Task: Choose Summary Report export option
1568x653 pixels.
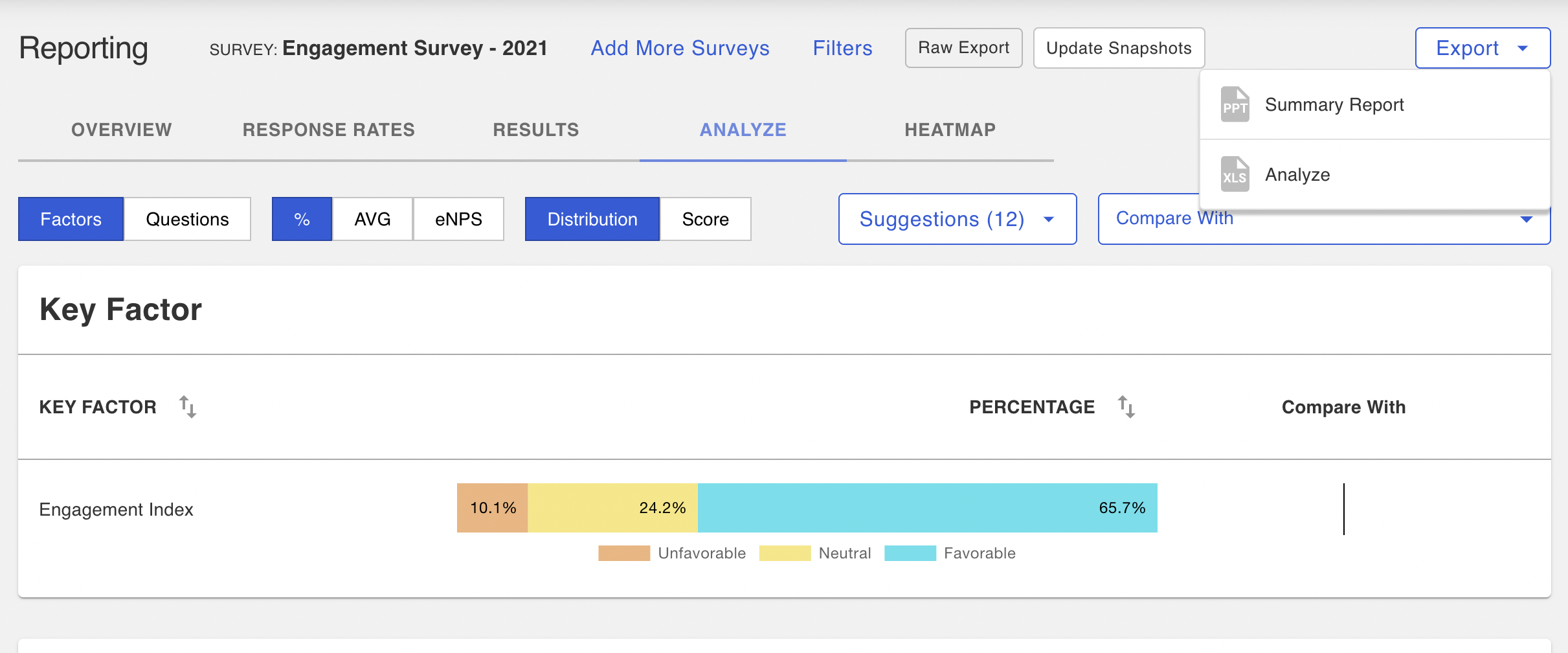Action: (1374, 104)
